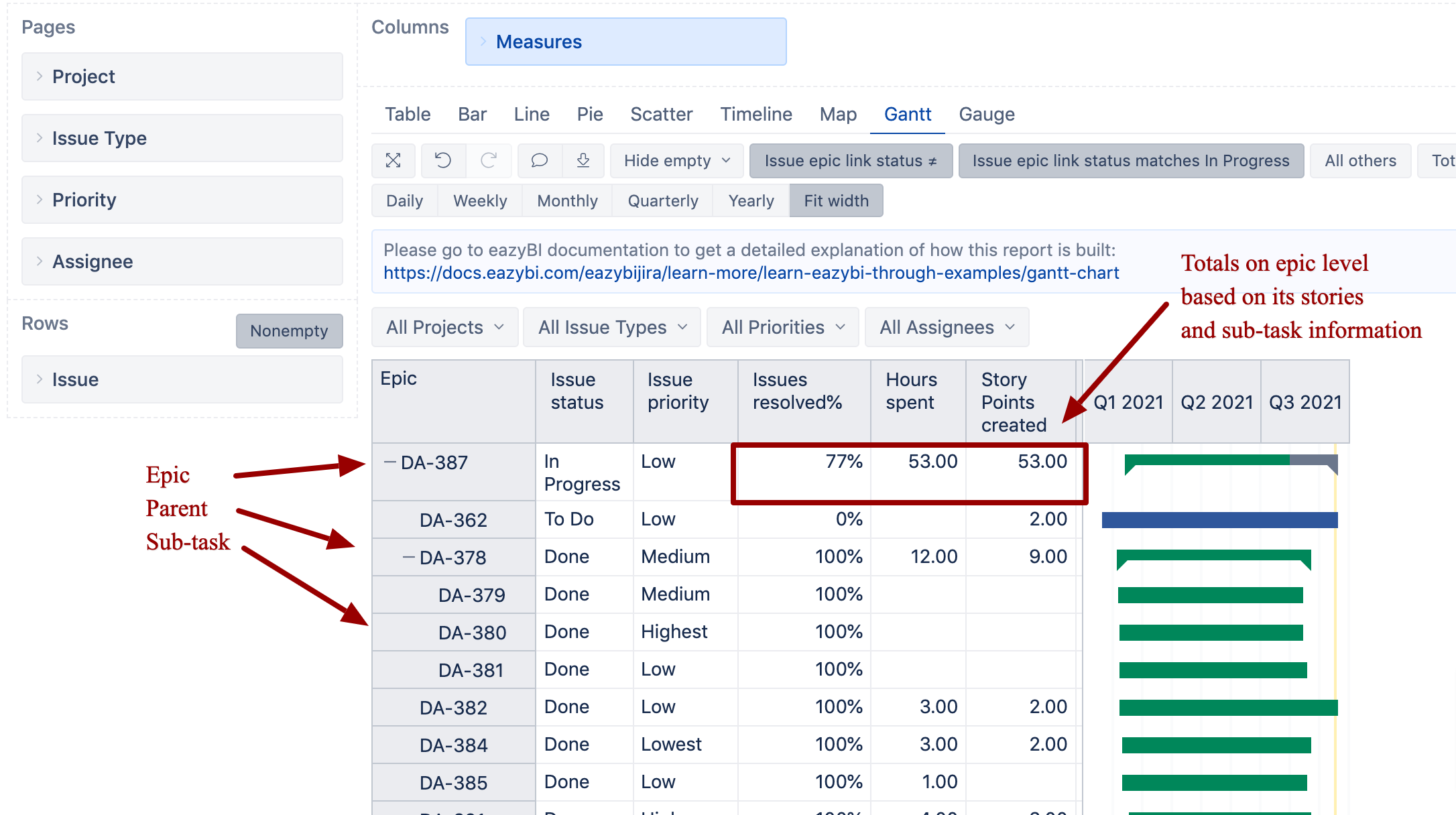This screenshot has height=815, width=1456.
Task: Toggle fullscreen view of the report
Action: [x=393, y=161]
